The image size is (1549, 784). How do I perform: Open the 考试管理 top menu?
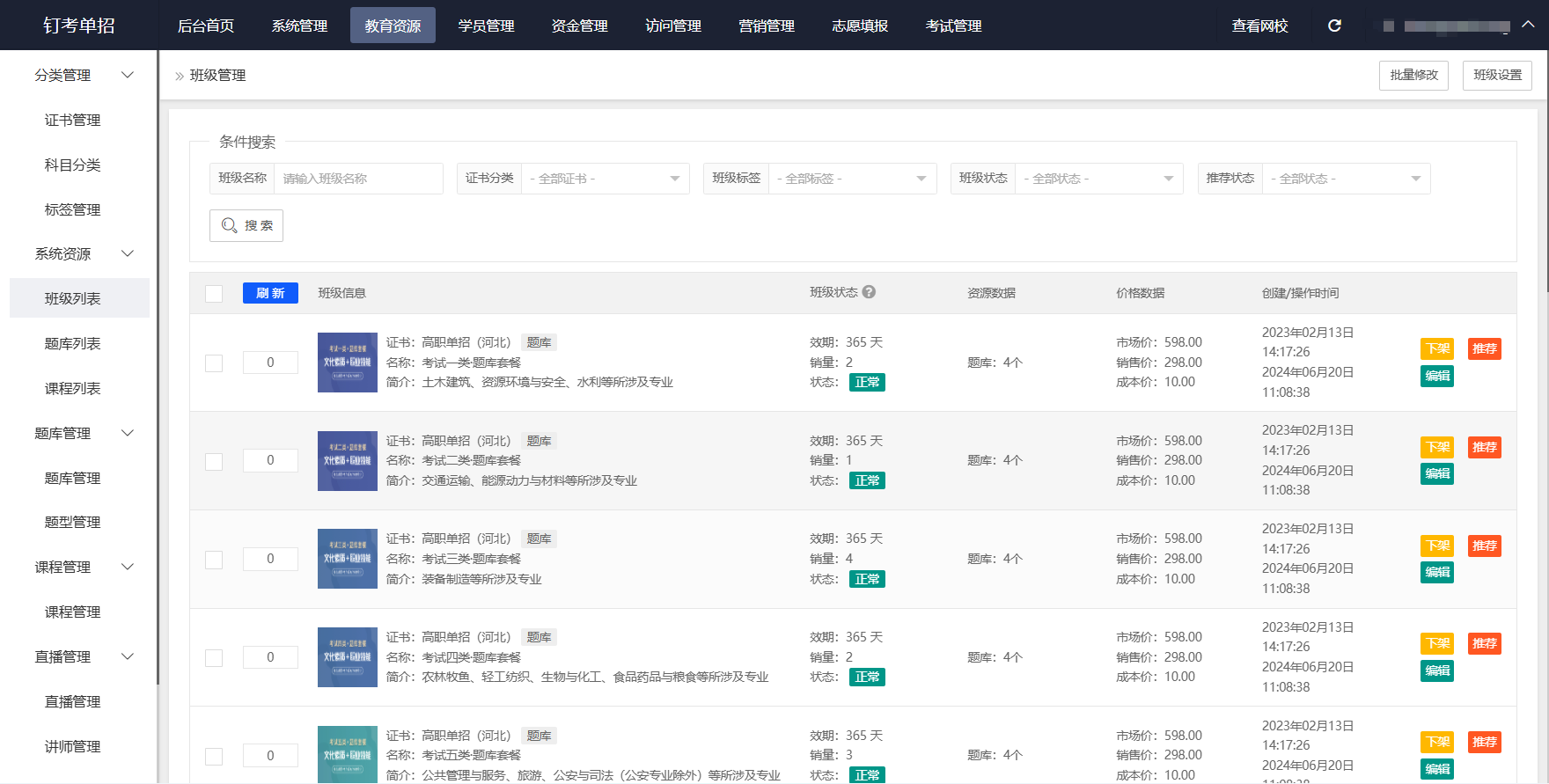(x=953, y=26)
